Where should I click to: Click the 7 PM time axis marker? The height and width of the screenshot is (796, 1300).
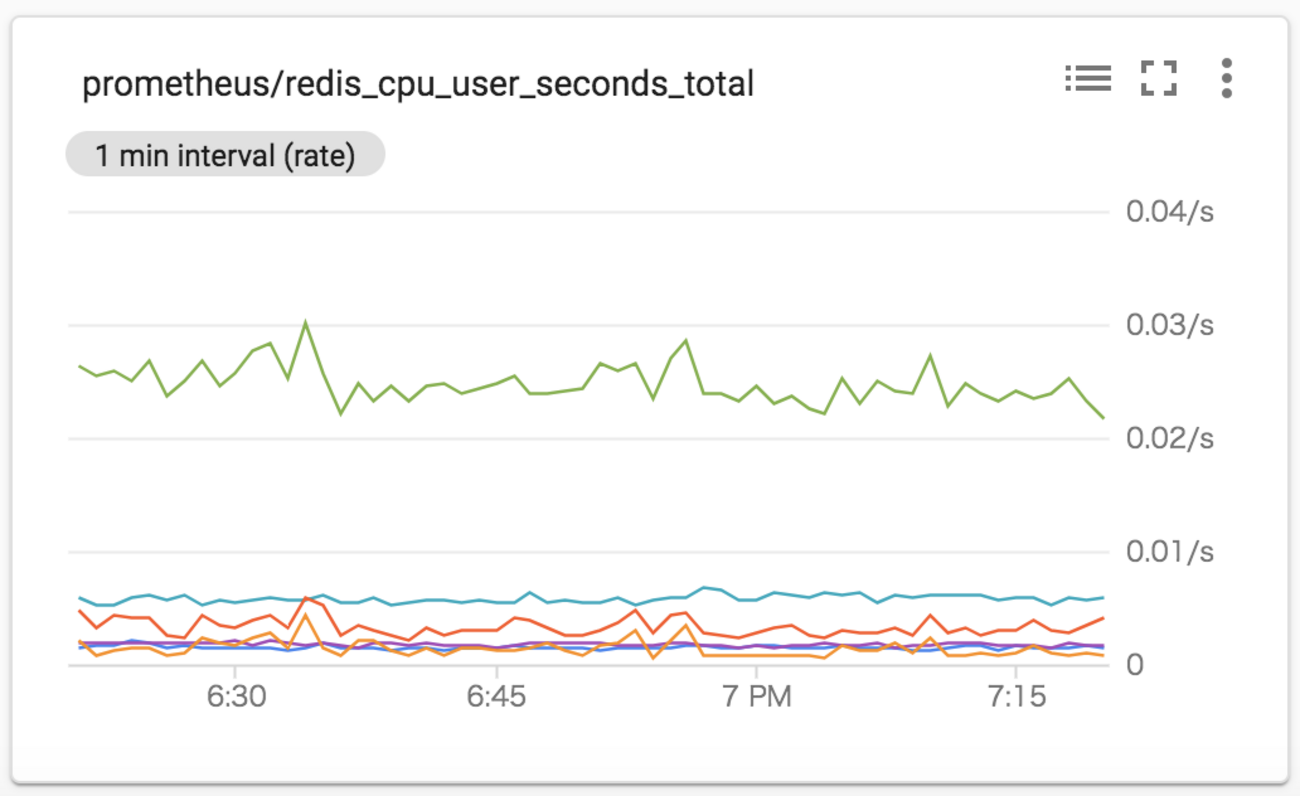click(756, 697)
